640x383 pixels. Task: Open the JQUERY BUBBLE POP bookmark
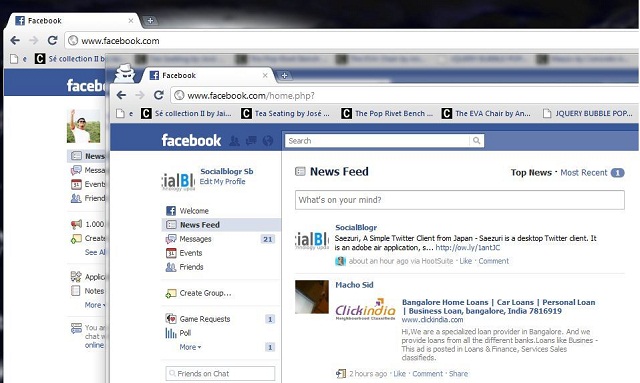pos(588,114)
